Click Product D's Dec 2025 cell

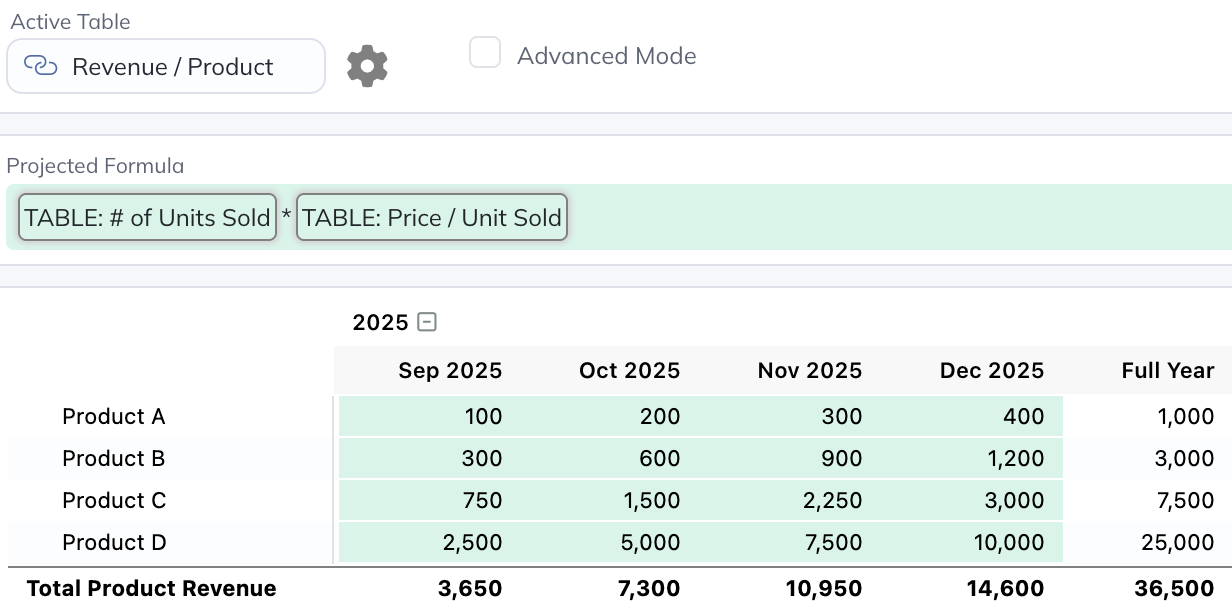(x=980, y=543)
